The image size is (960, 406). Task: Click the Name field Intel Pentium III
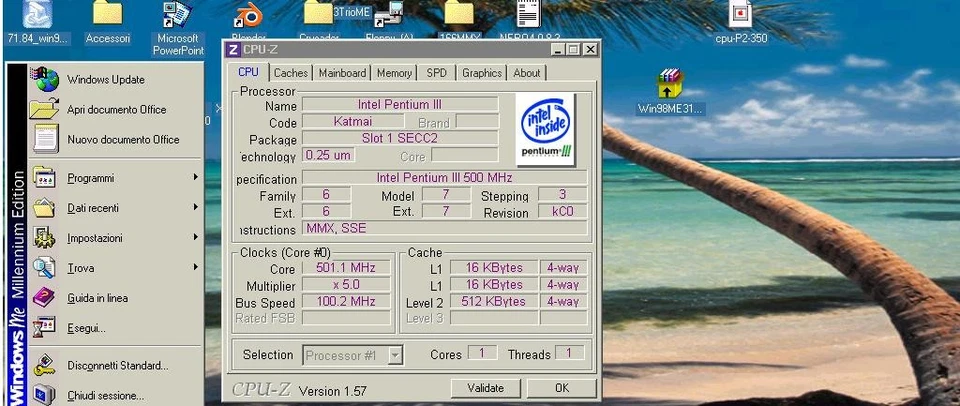coord(400,105)
